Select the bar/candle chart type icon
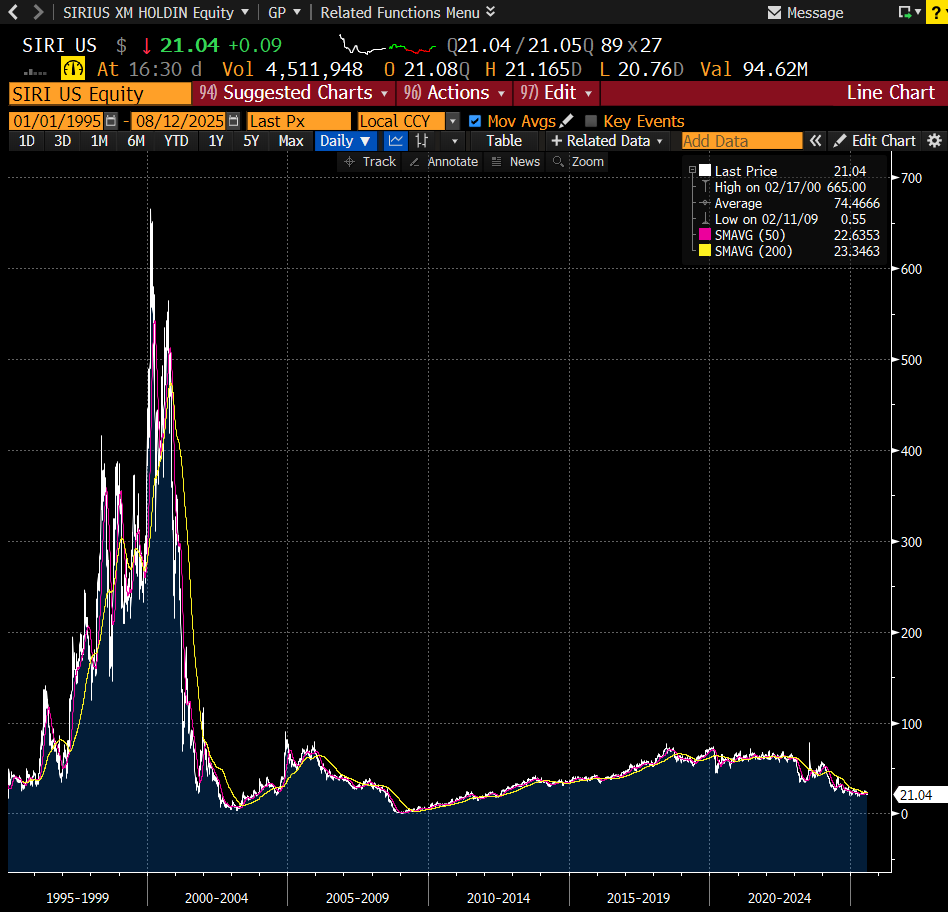The width and height of the screenshot is (948, 912). 422,141
